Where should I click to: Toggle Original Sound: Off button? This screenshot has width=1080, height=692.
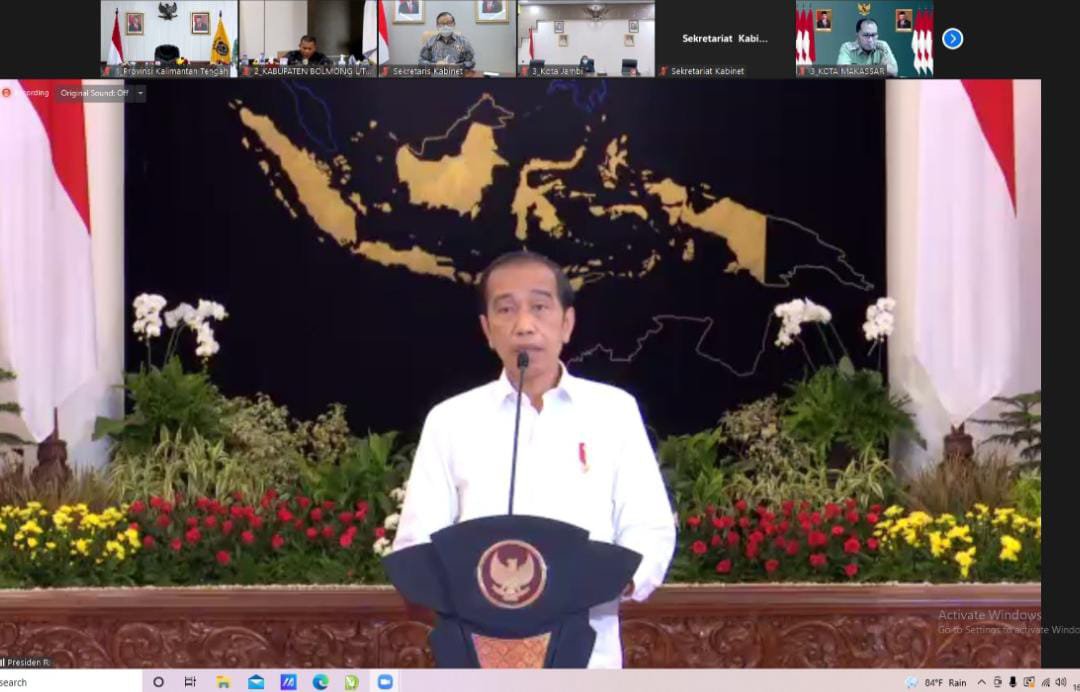point(94,93)
